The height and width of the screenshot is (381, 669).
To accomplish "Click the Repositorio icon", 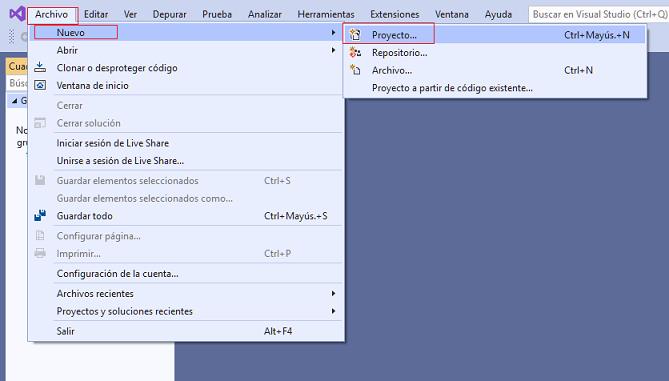I will click(x=355, y=52).
